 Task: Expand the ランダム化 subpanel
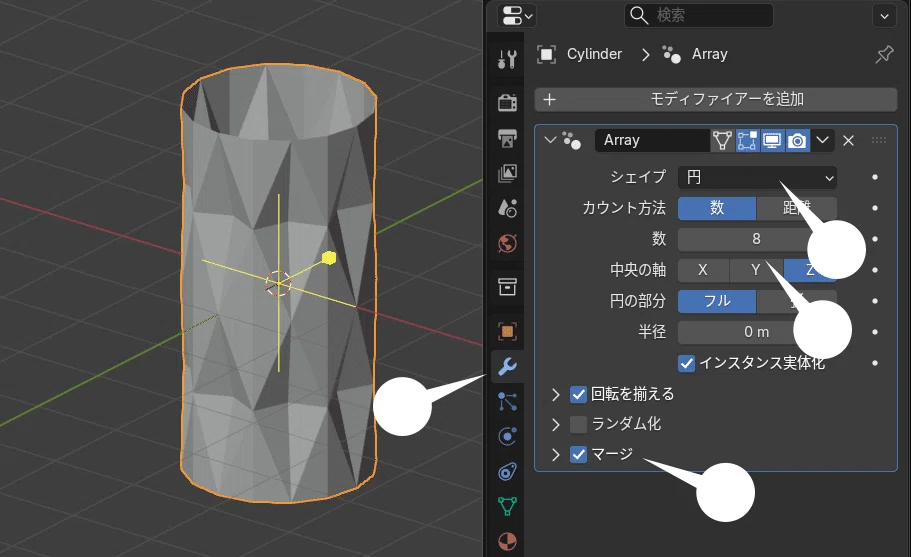(x=555, y=425)
